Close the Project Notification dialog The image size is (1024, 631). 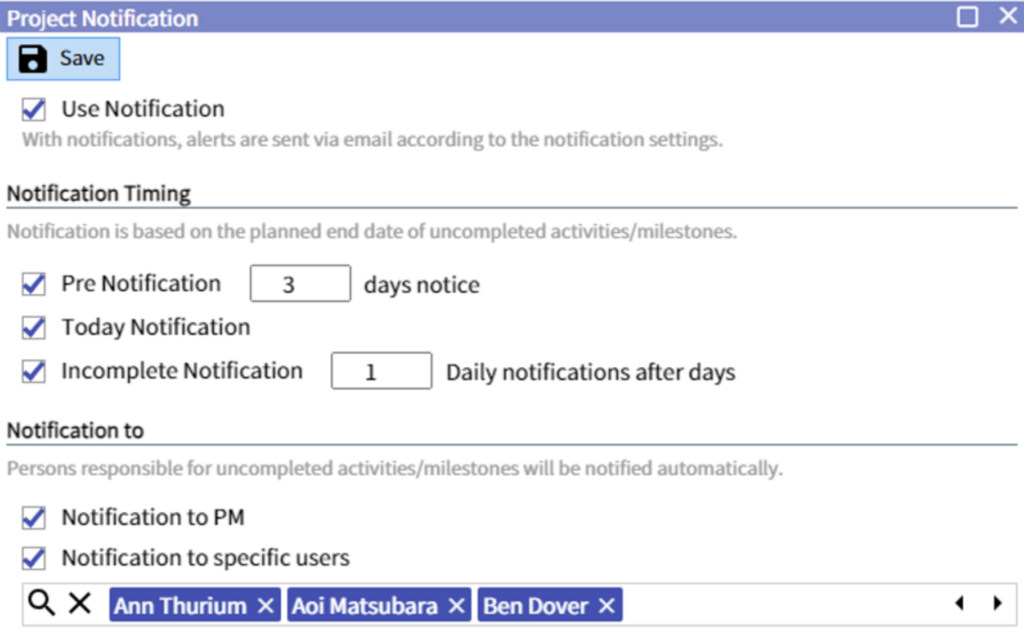1008,16
